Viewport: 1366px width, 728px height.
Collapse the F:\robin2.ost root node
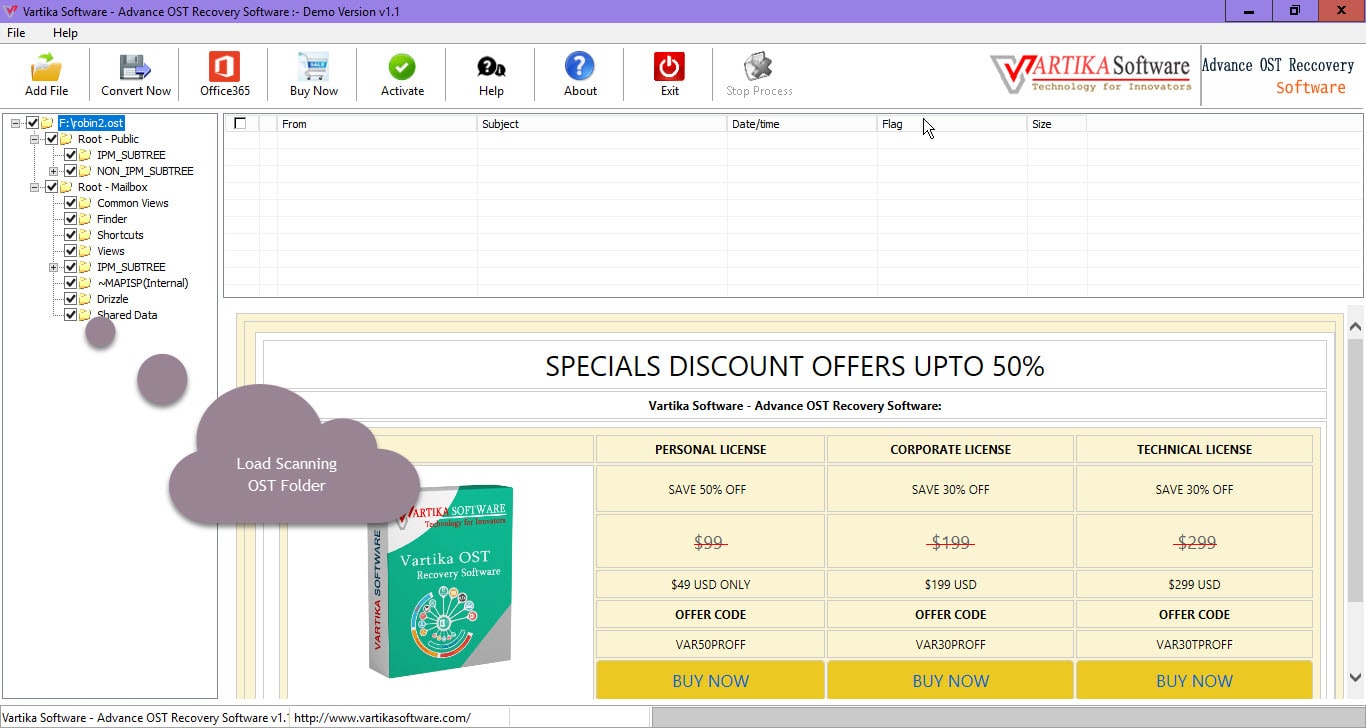pyautogui.click(x=16, y=123)
